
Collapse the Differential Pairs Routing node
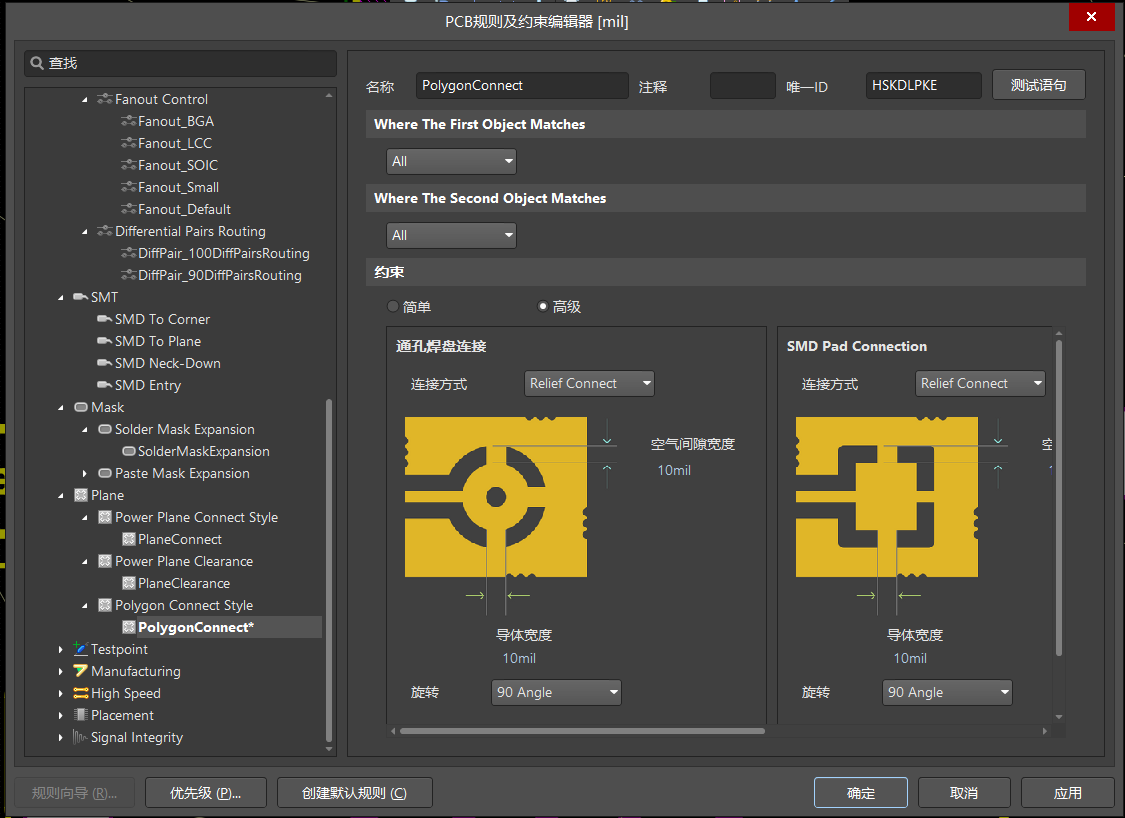85,232
